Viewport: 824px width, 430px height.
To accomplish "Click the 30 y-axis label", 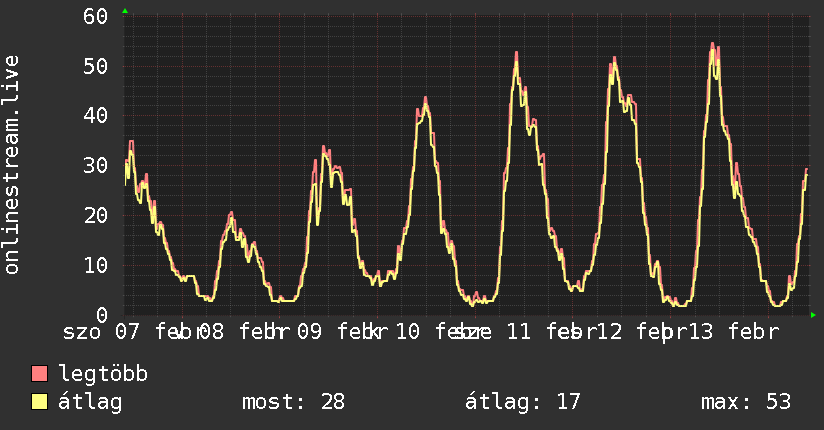I will pos(96,166).
